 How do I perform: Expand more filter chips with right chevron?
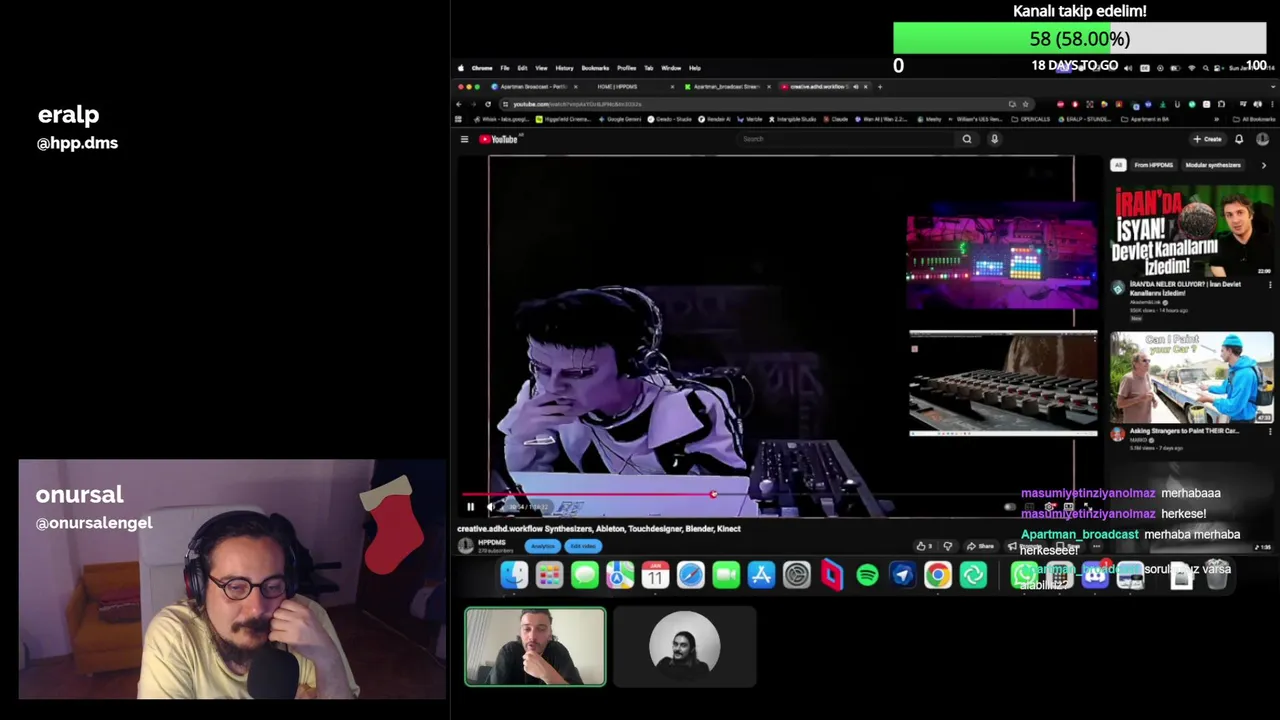(1263, 165)
